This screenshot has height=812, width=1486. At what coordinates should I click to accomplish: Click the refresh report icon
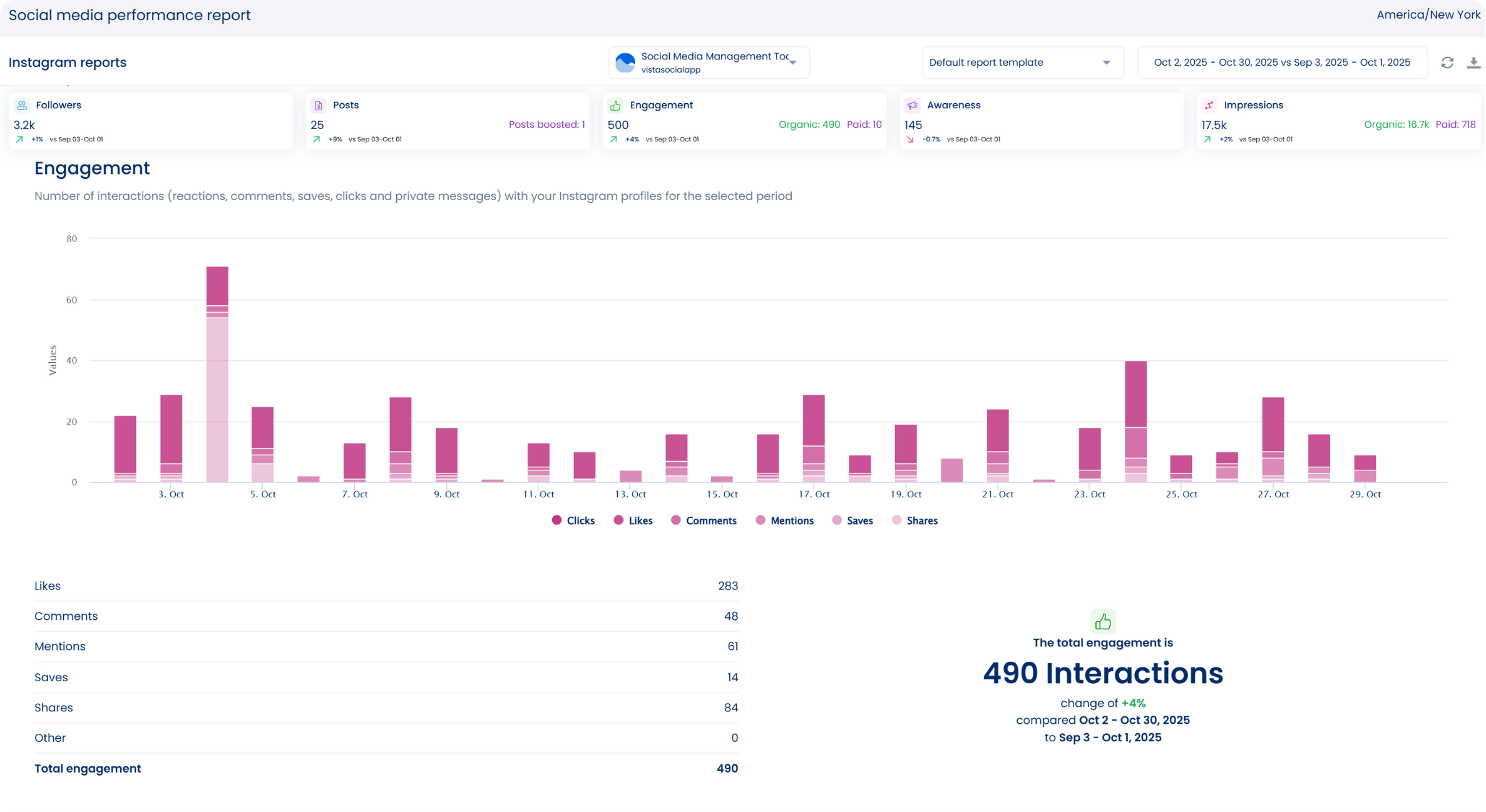(x=1447, y=63)
